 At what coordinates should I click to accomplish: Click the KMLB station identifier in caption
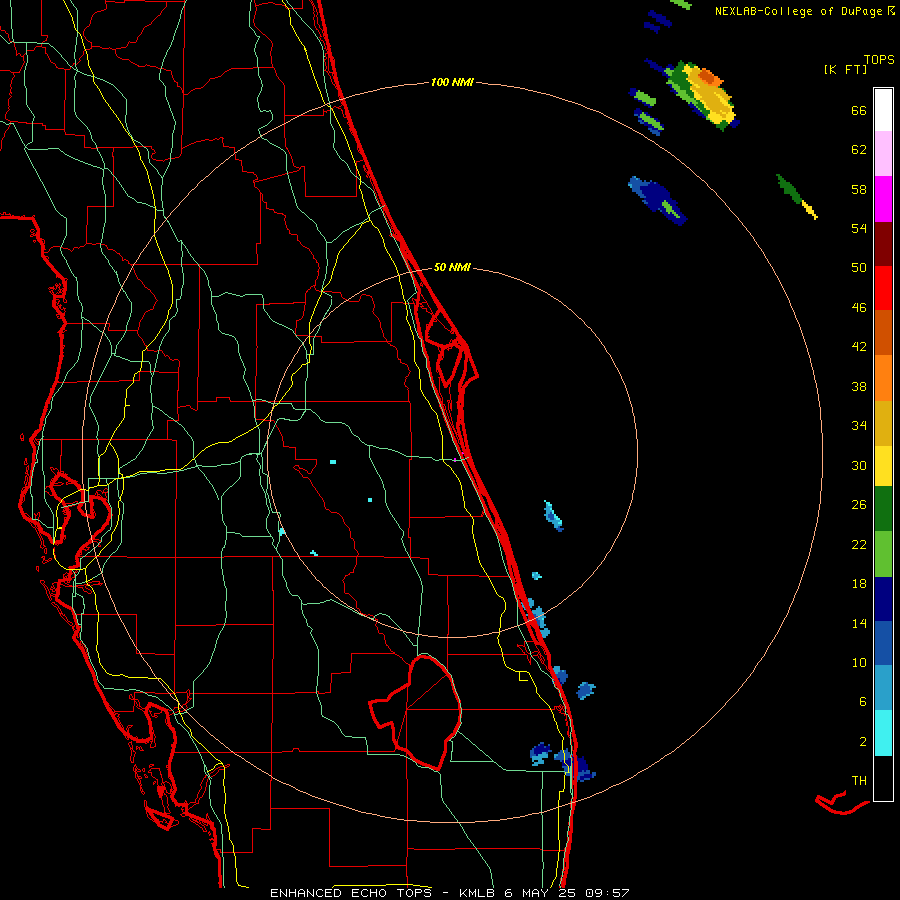coord(476,893)
